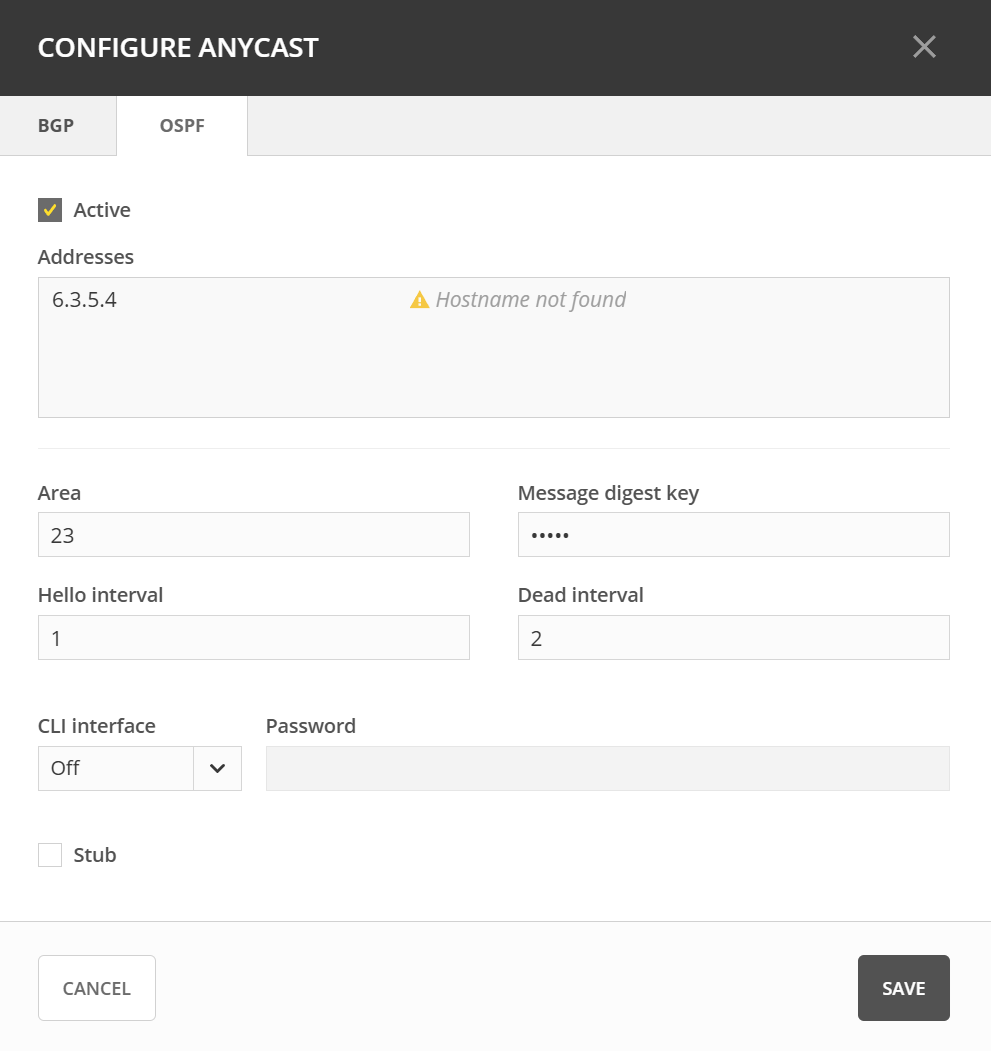This screenshot has height=1051, width=991.
Task: Select the 6.3.5.4 address entry
Action: coord(84,300)
